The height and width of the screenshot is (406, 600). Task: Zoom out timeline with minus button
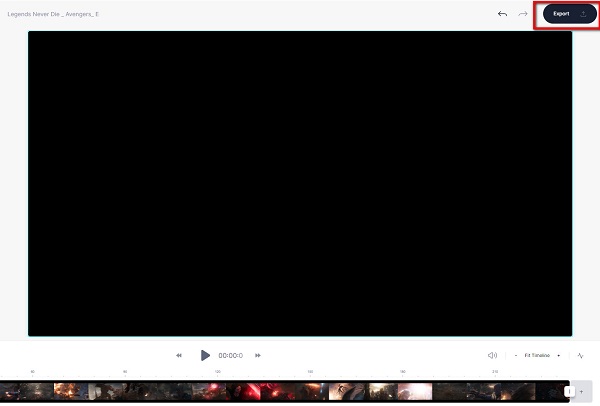point(516,355)
